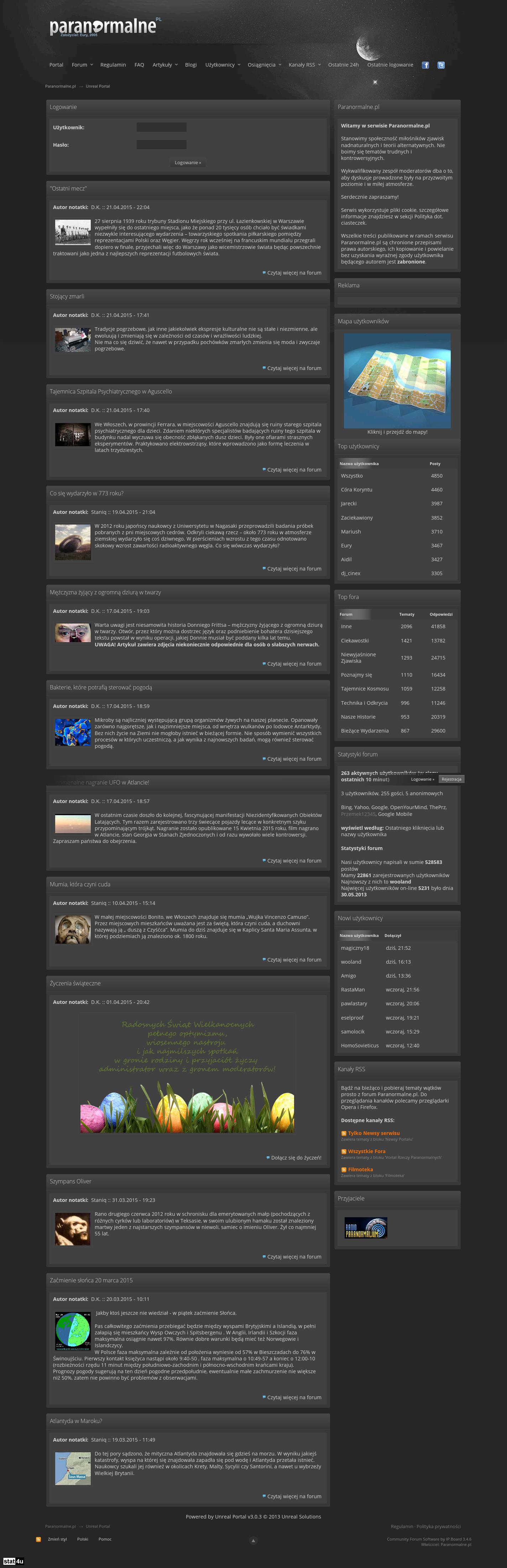Image resolution: width=507 pixels, height=1568 pixels.
Task: Click the mummy face thumbnail image
Action: click(73, 930)
